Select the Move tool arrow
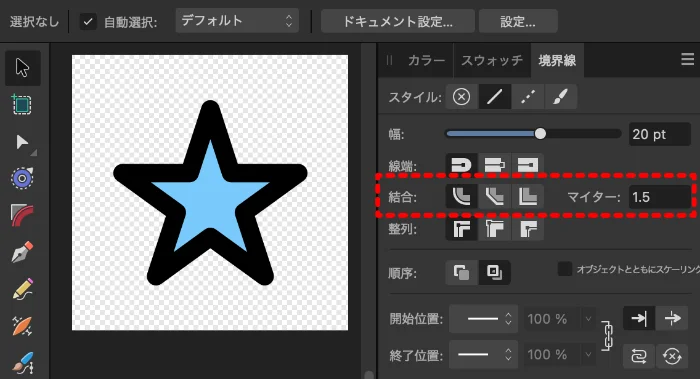Screen dimensions: 700x379 tap(22, 68)
